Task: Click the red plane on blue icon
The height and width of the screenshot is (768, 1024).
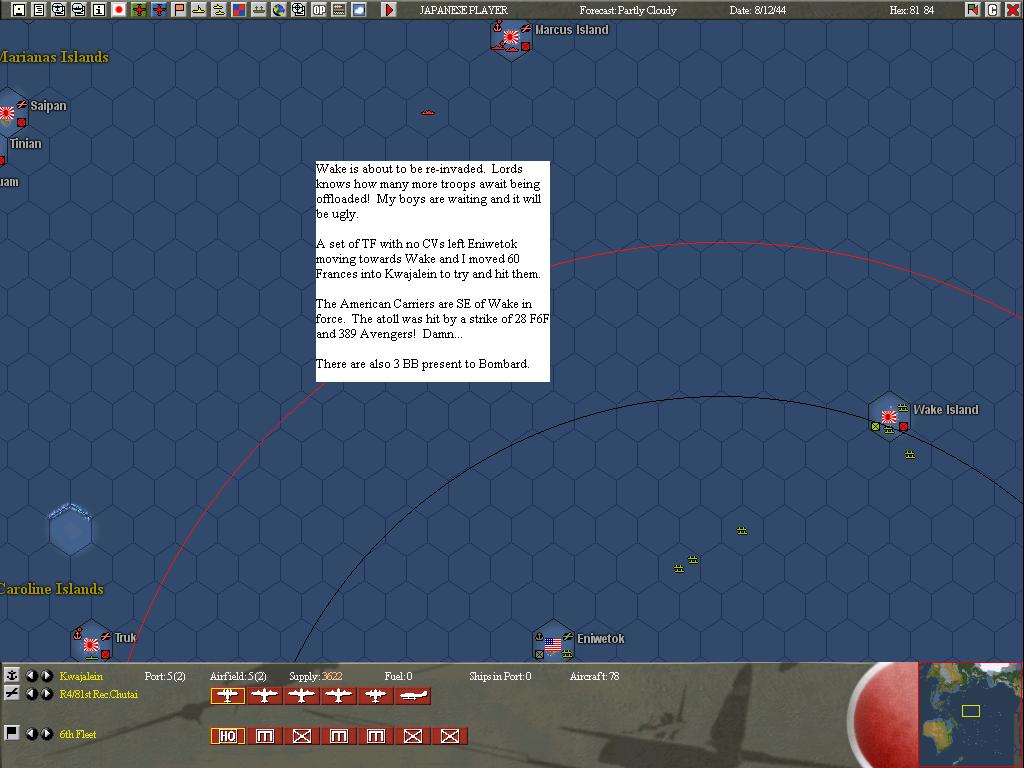Action: coord(159,10)
